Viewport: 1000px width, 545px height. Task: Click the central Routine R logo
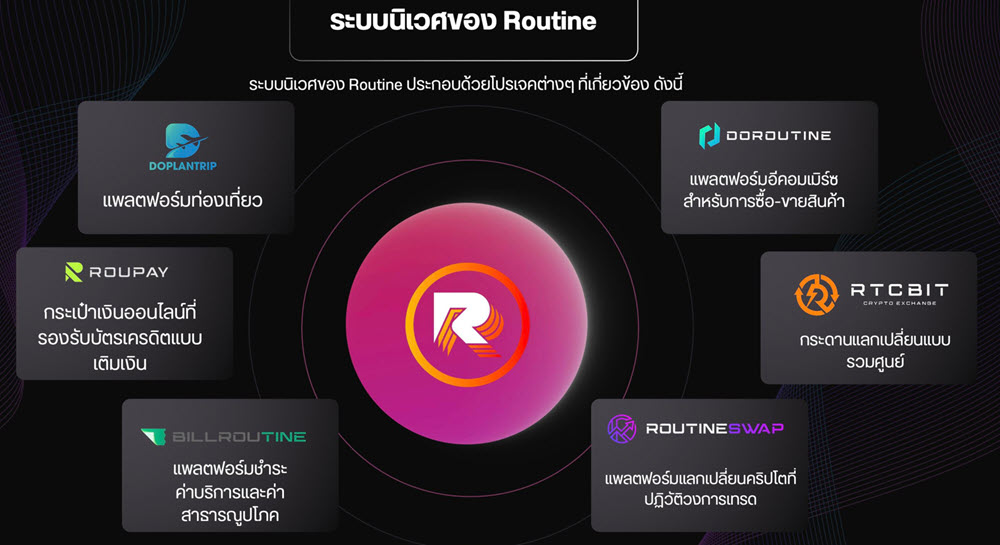(467, 324)
